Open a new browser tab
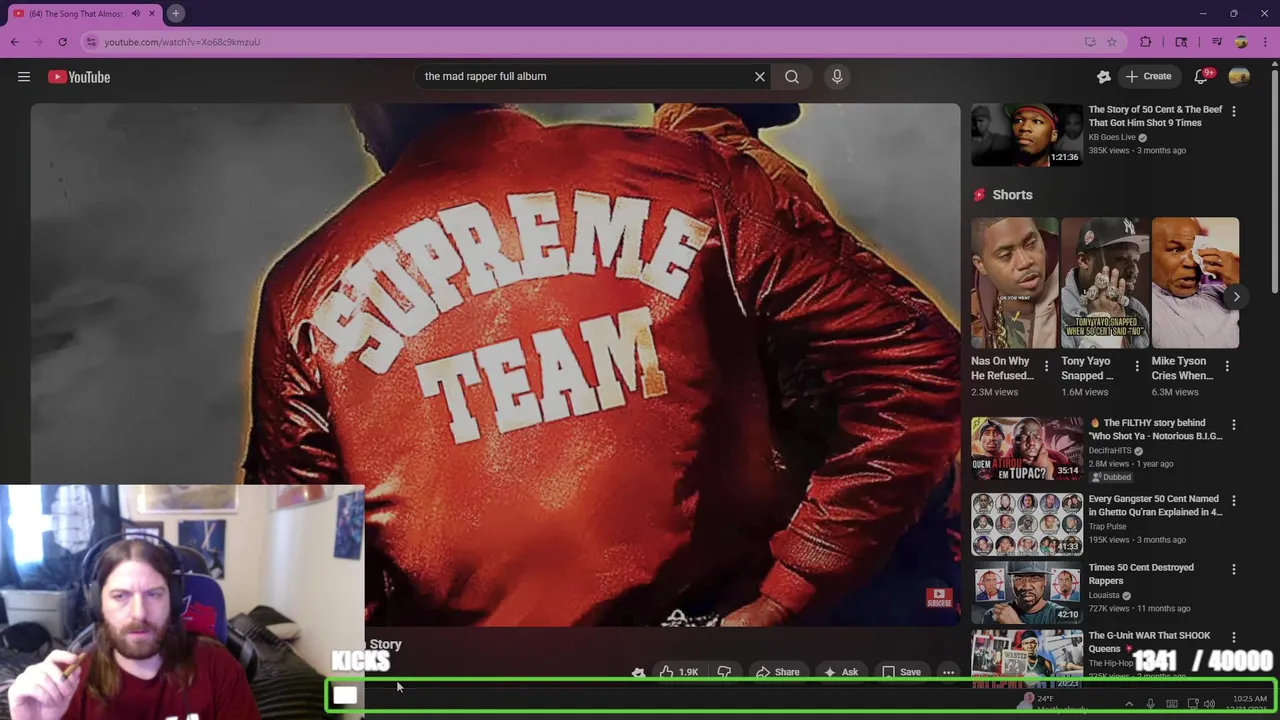This screenshot has width=1280, height=720. (175, 13)
